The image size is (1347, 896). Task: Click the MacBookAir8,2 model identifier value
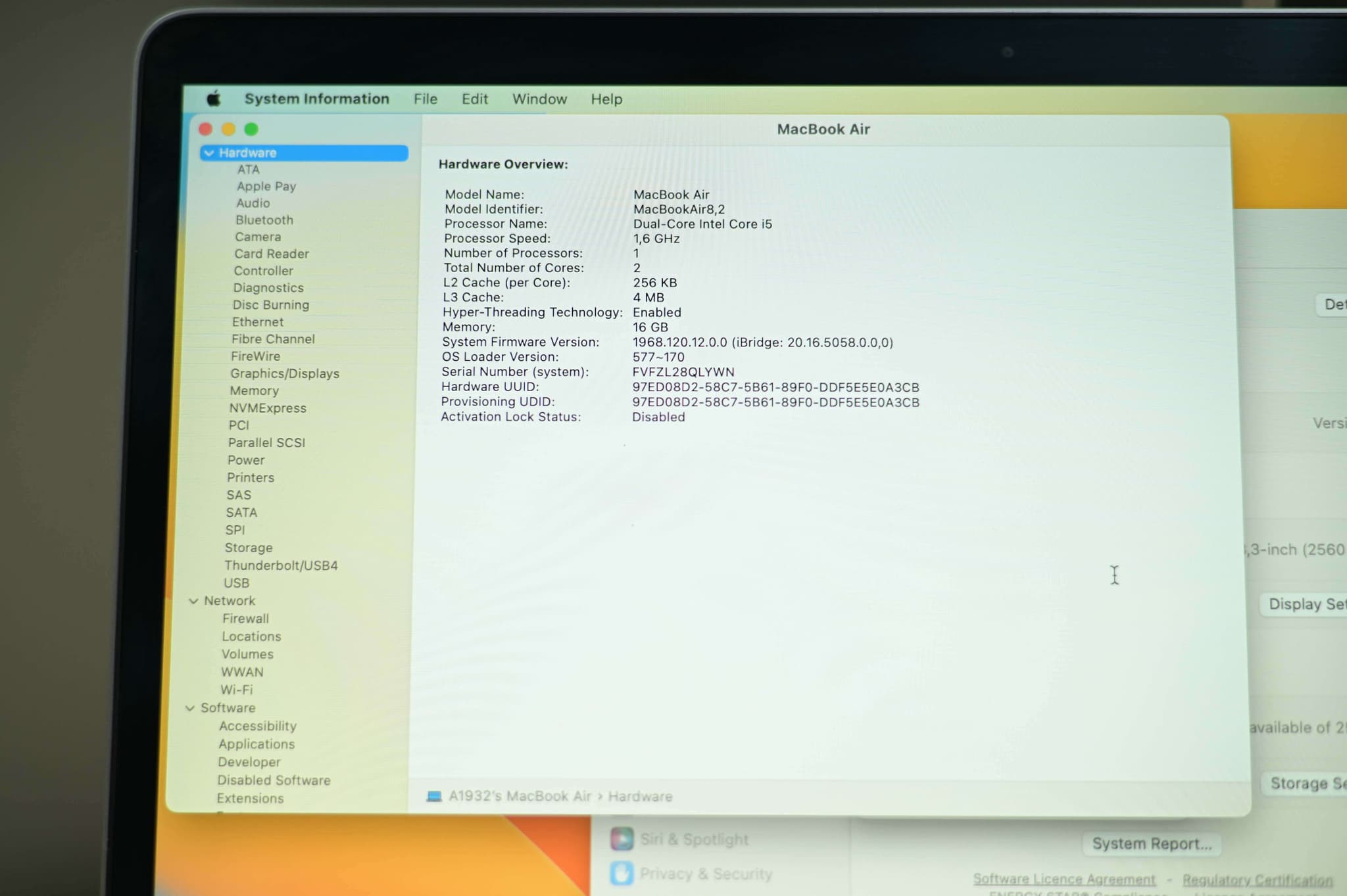pos(679,210)
